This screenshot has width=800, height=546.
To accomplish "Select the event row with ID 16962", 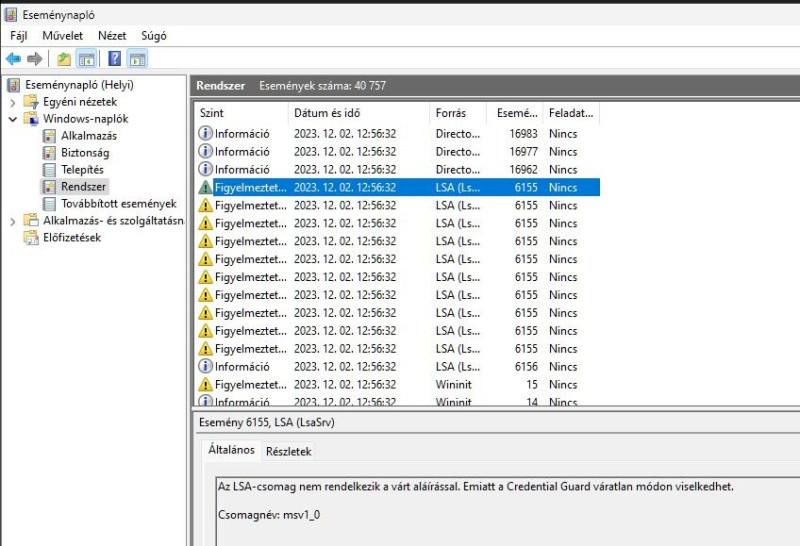I will [398, 169].
